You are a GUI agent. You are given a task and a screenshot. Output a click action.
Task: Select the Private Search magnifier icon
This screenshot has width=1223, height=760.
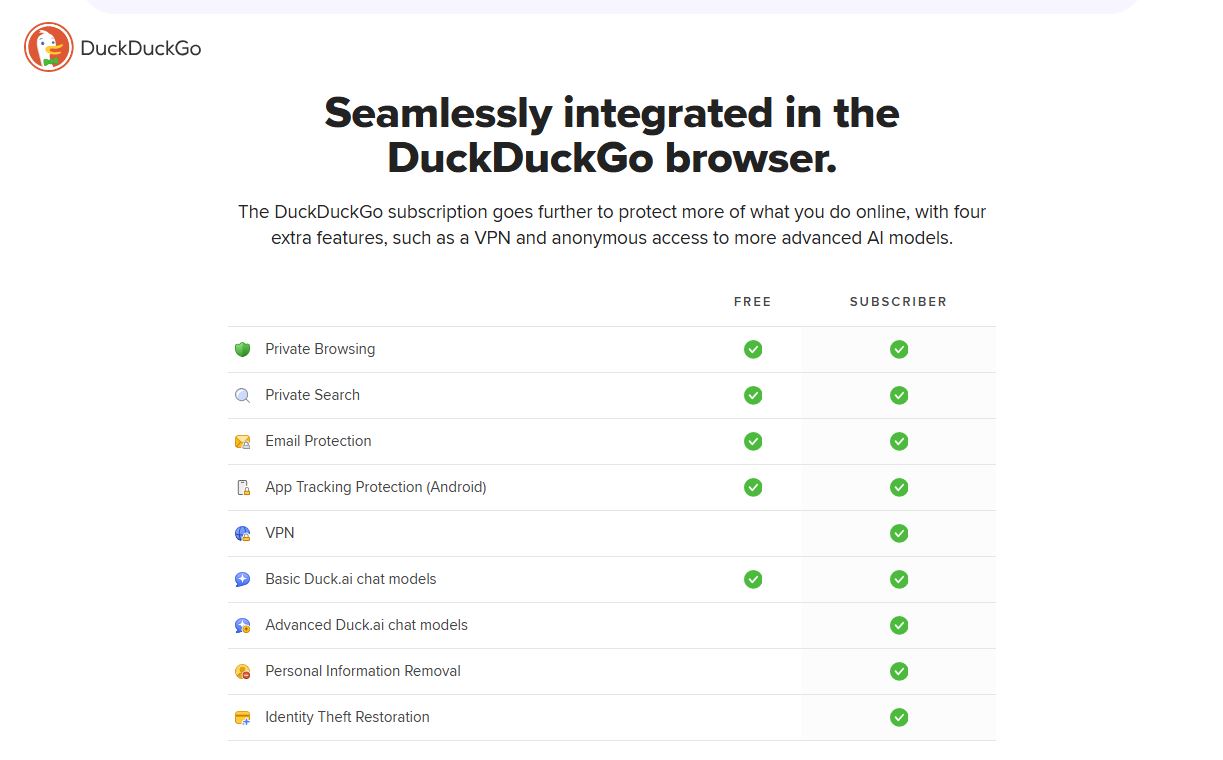click(243, 395)
